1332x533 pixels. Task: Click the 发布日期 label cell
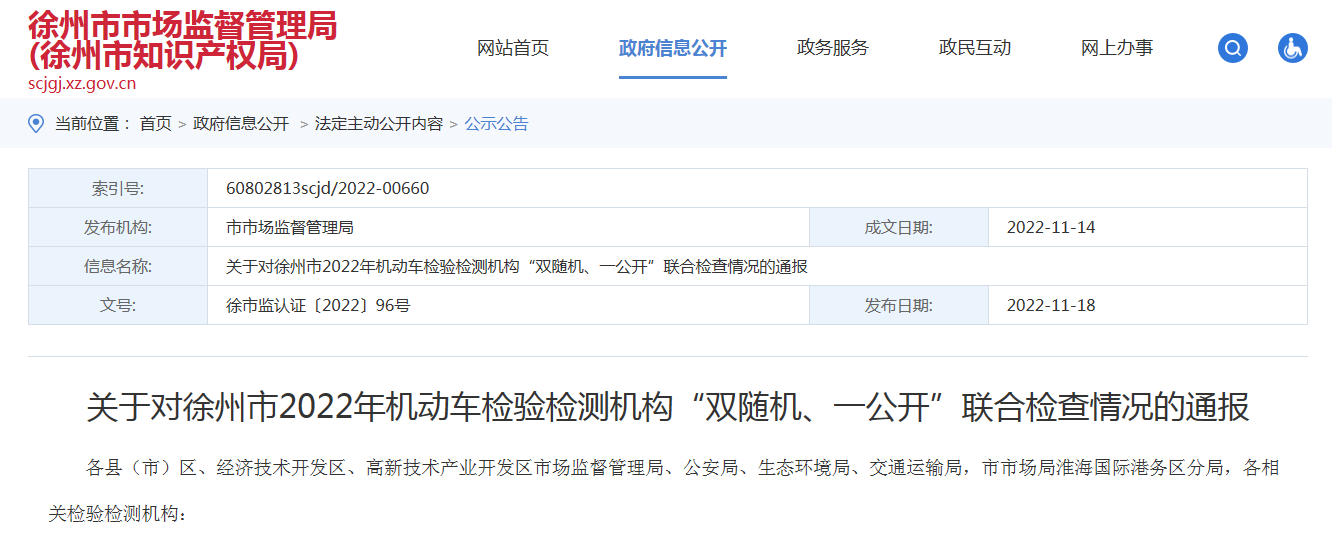(x=899, y=305)
